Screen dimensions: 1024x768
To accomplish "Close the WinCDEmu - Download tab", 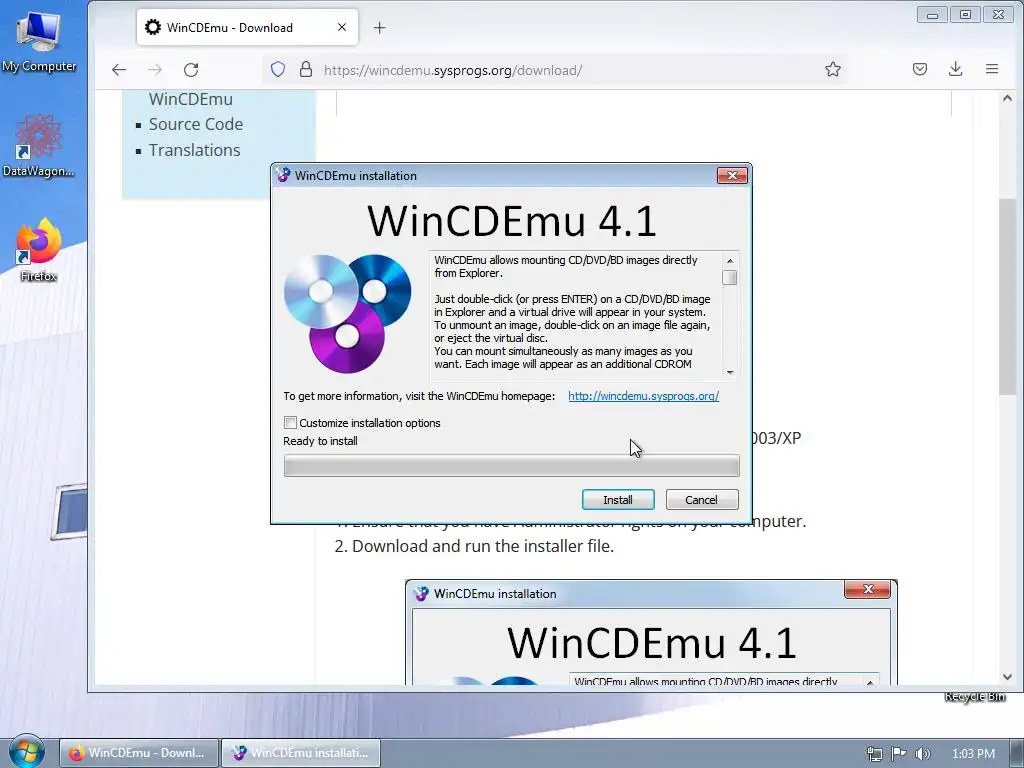I will coord(342,27).
